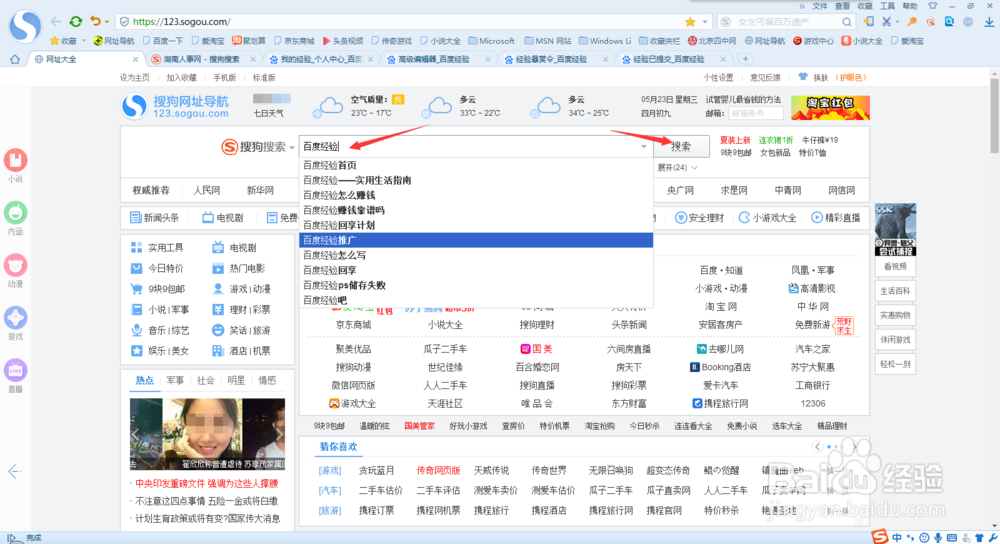Click the Sogou input method S icon
1000x544 pixels.
[x=880, y=537]
